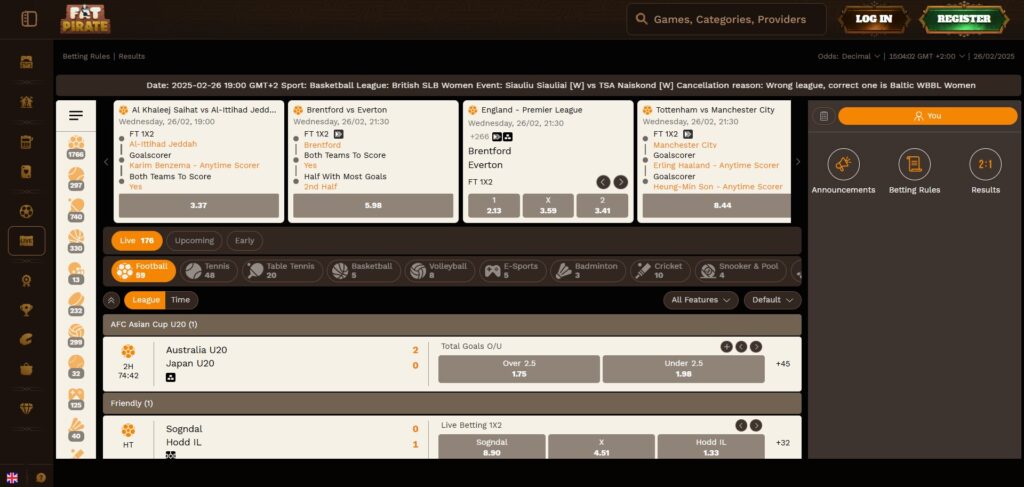Image resolution: width=1024 pixels, height=487 pixels.
Task: Click the Games, Categories, Providers search field
Action: point(727,19)
